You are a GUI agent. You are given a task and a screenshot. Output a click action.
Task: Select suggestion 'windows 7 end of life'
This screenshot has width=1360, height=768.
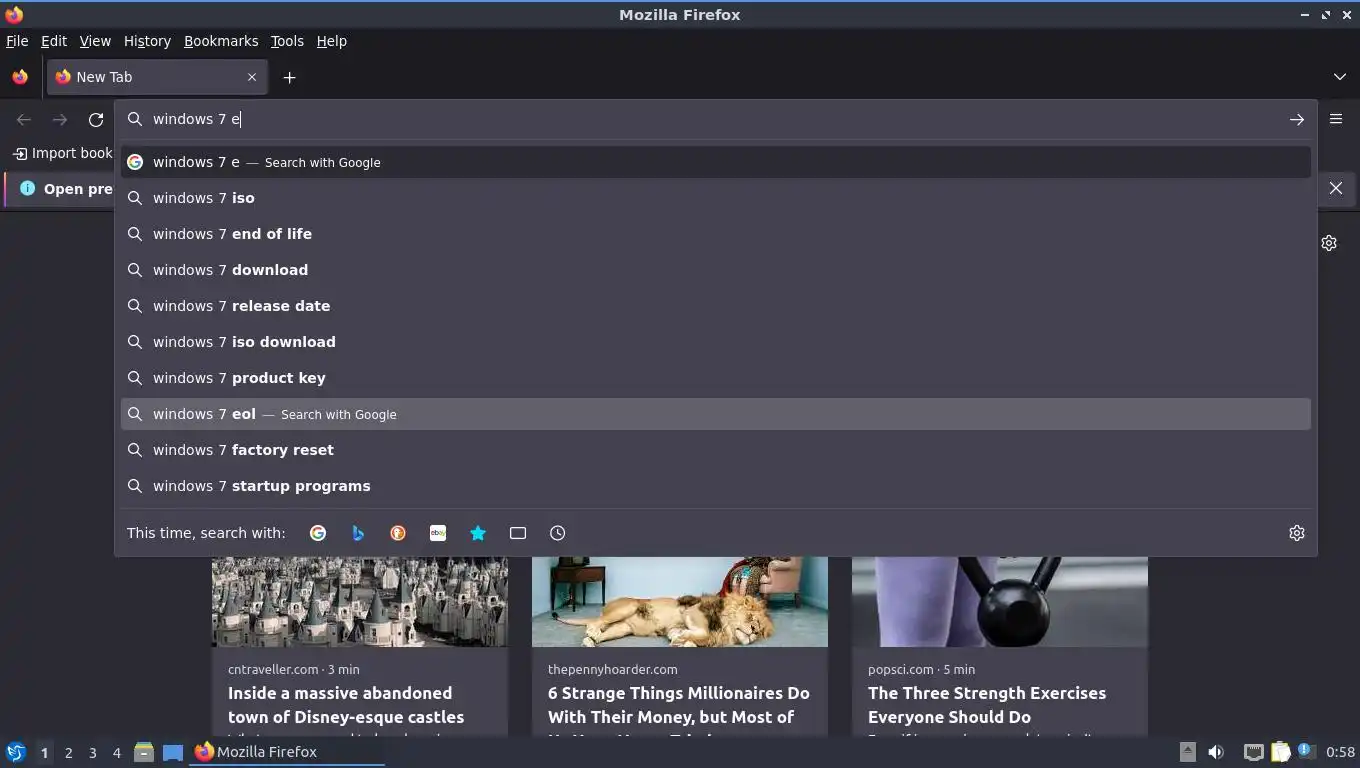click(715, 234)
